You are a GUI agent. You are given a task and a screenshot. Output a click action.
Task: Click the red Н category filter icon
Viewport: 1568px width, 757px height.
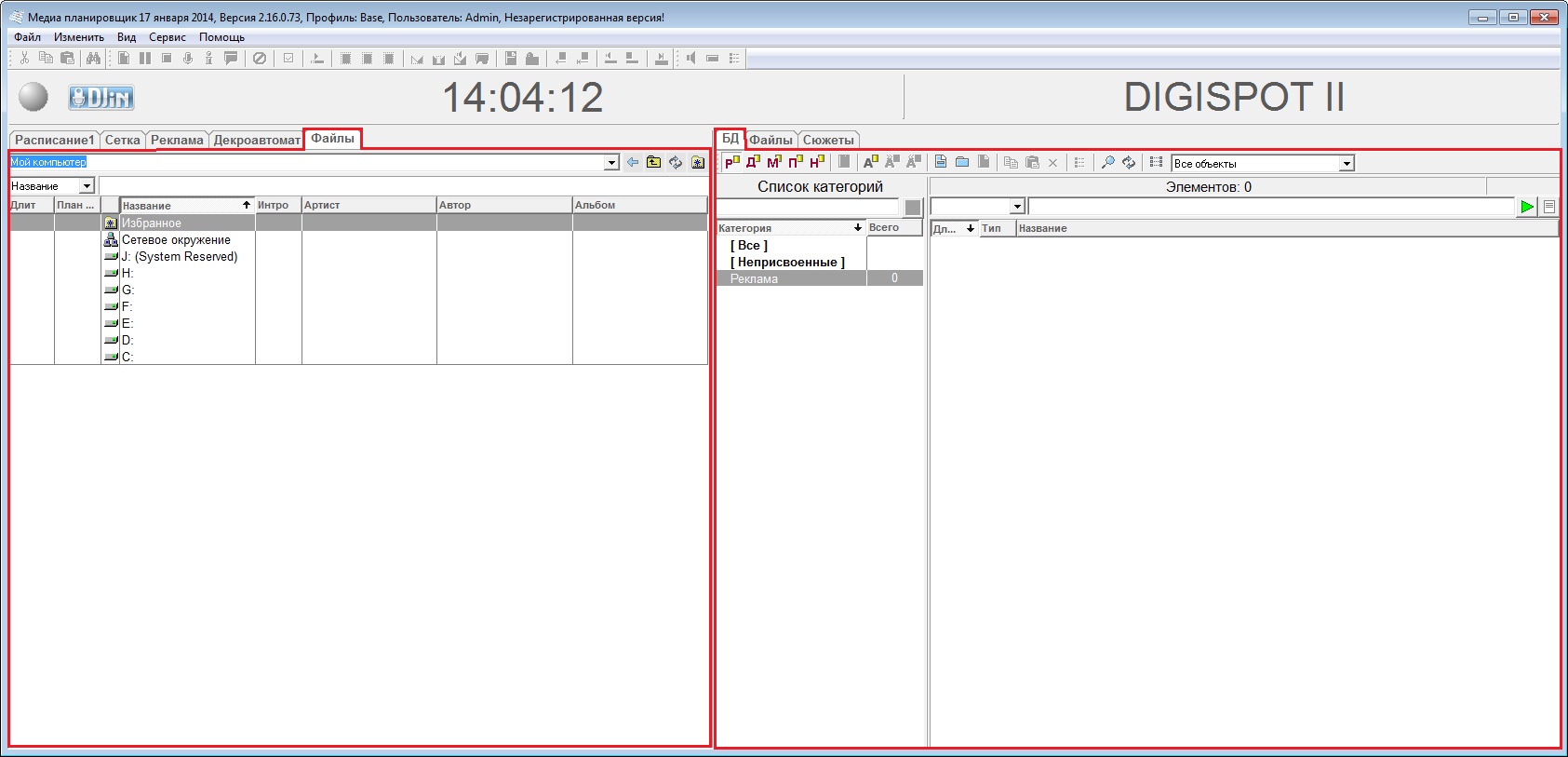pos(817,162)
